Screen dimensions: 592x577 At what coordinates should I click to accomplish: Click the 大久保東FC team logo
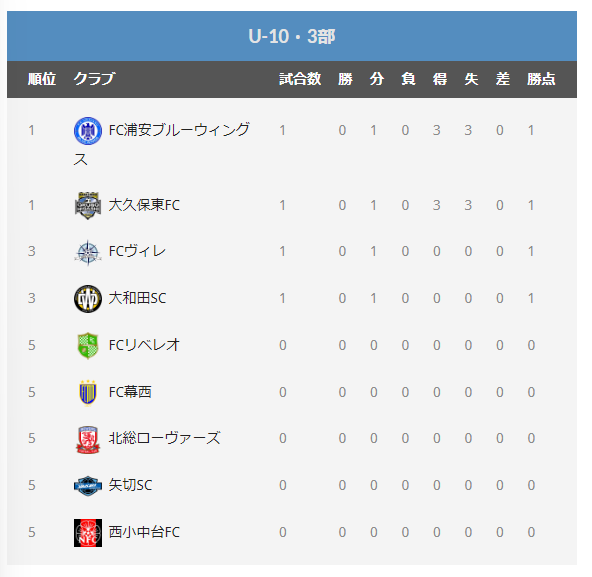[88, 205]
